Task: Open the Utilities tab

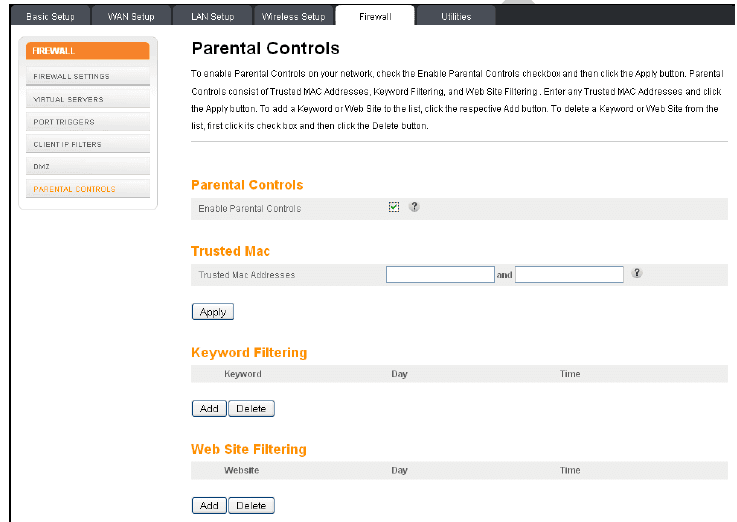Action: (456, 16)
